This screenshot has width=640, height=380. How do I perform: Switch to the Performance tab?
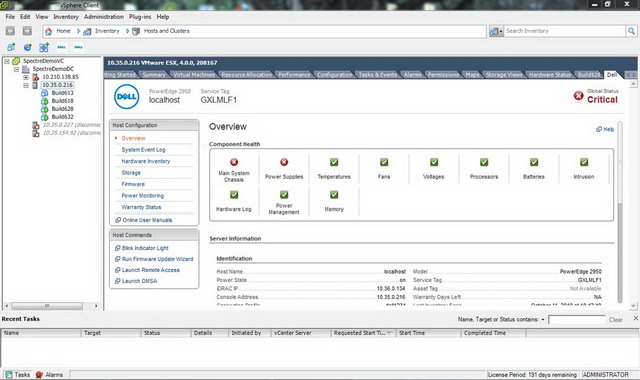click(x=294, y=75)
